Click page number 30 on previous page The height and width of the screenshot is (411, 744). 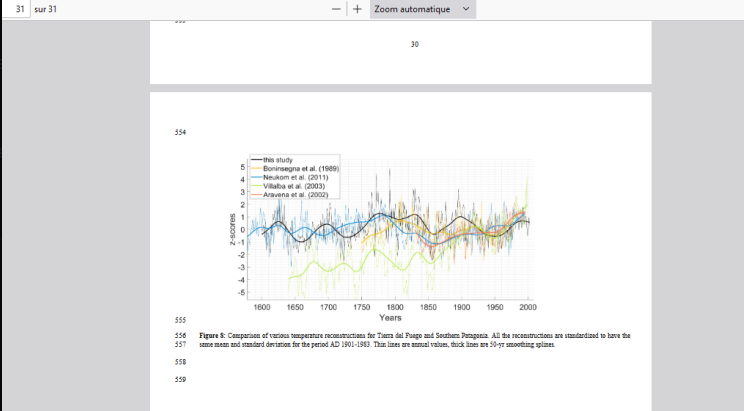tap(415, 44)
